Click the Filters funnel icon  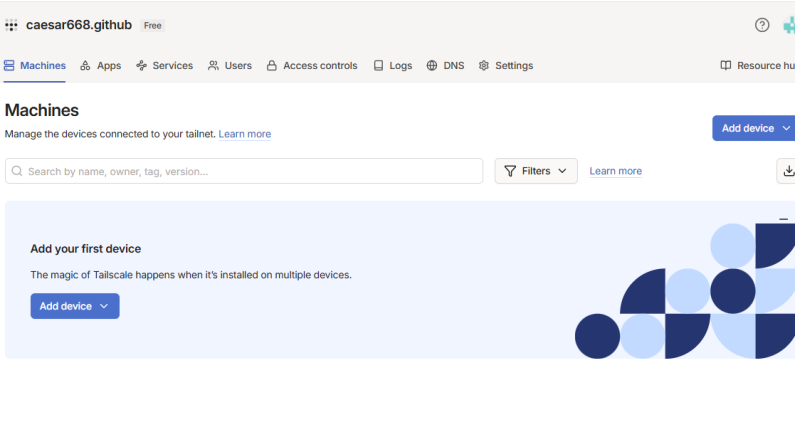tap(510, 171)
